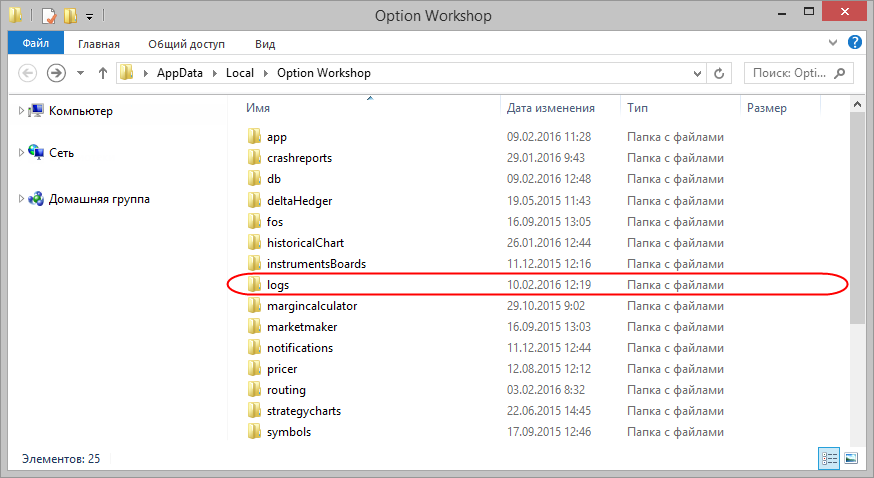Click the Элементов: 25 status text

click(61, 459)
